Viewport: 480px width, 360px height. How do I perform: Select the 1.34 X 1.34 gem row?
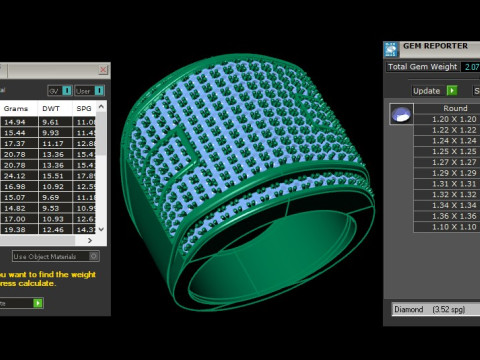pos(447,205)
